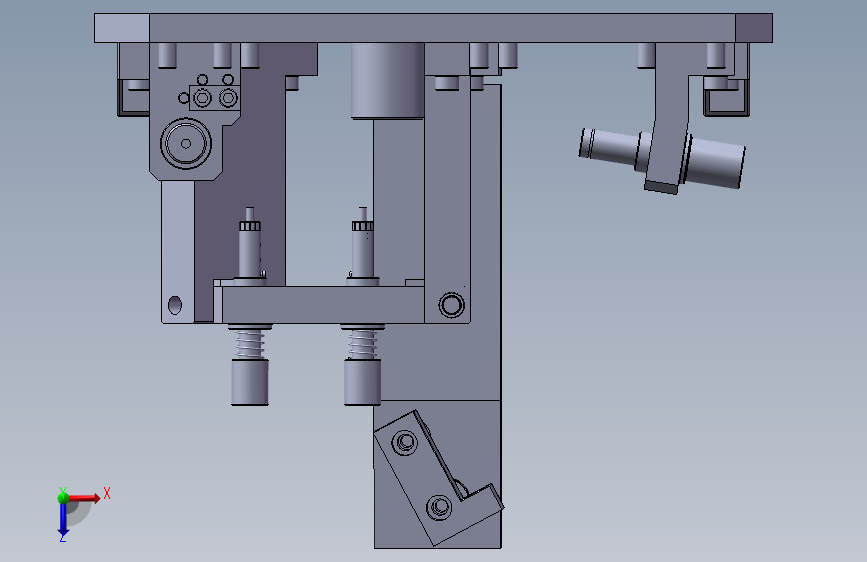
Task: Select the tilted cylindrical shaft at right
Action: (x=713, y=162)
